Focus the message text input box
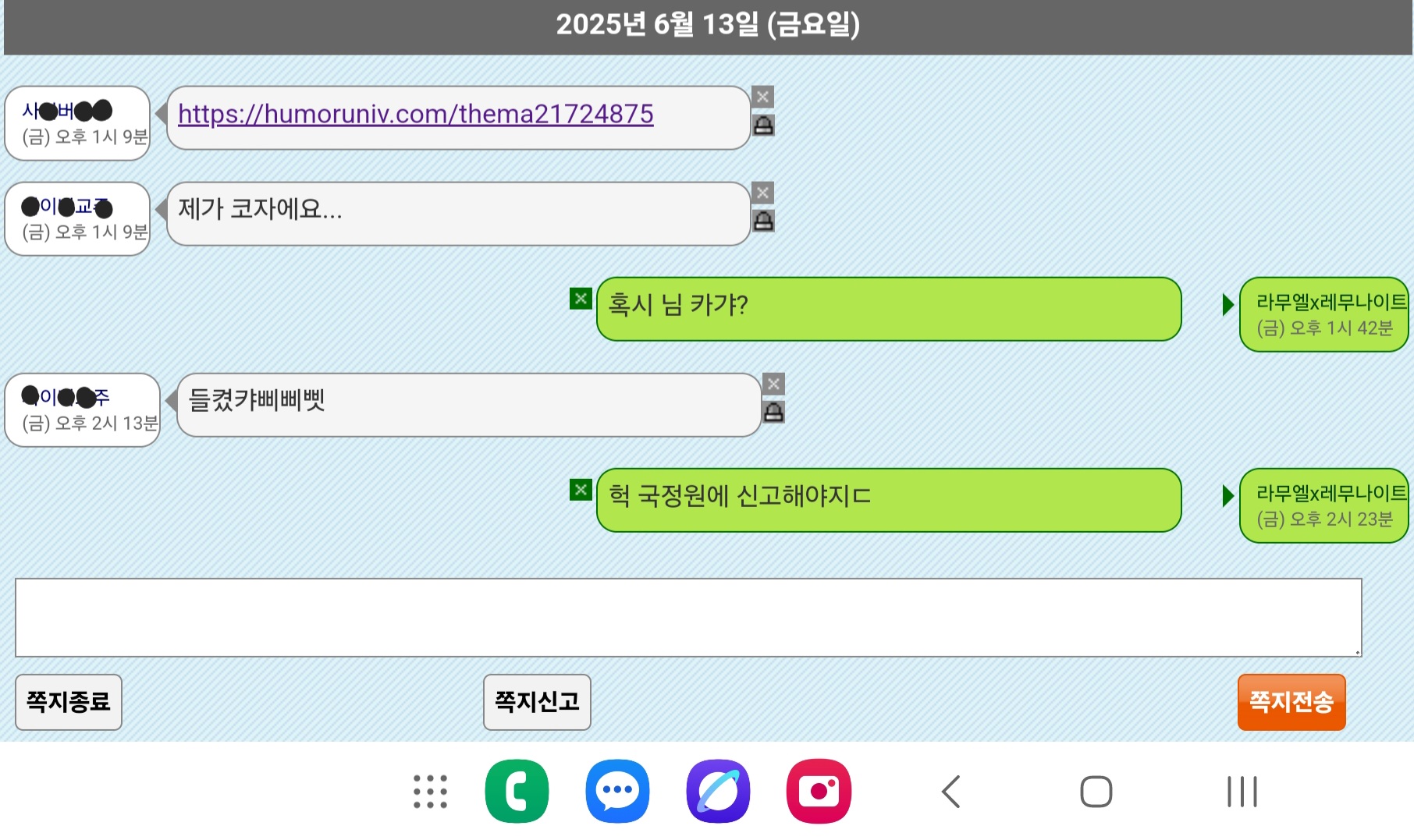The width and height of the screenshot is (1414, 840). point(688,618)
